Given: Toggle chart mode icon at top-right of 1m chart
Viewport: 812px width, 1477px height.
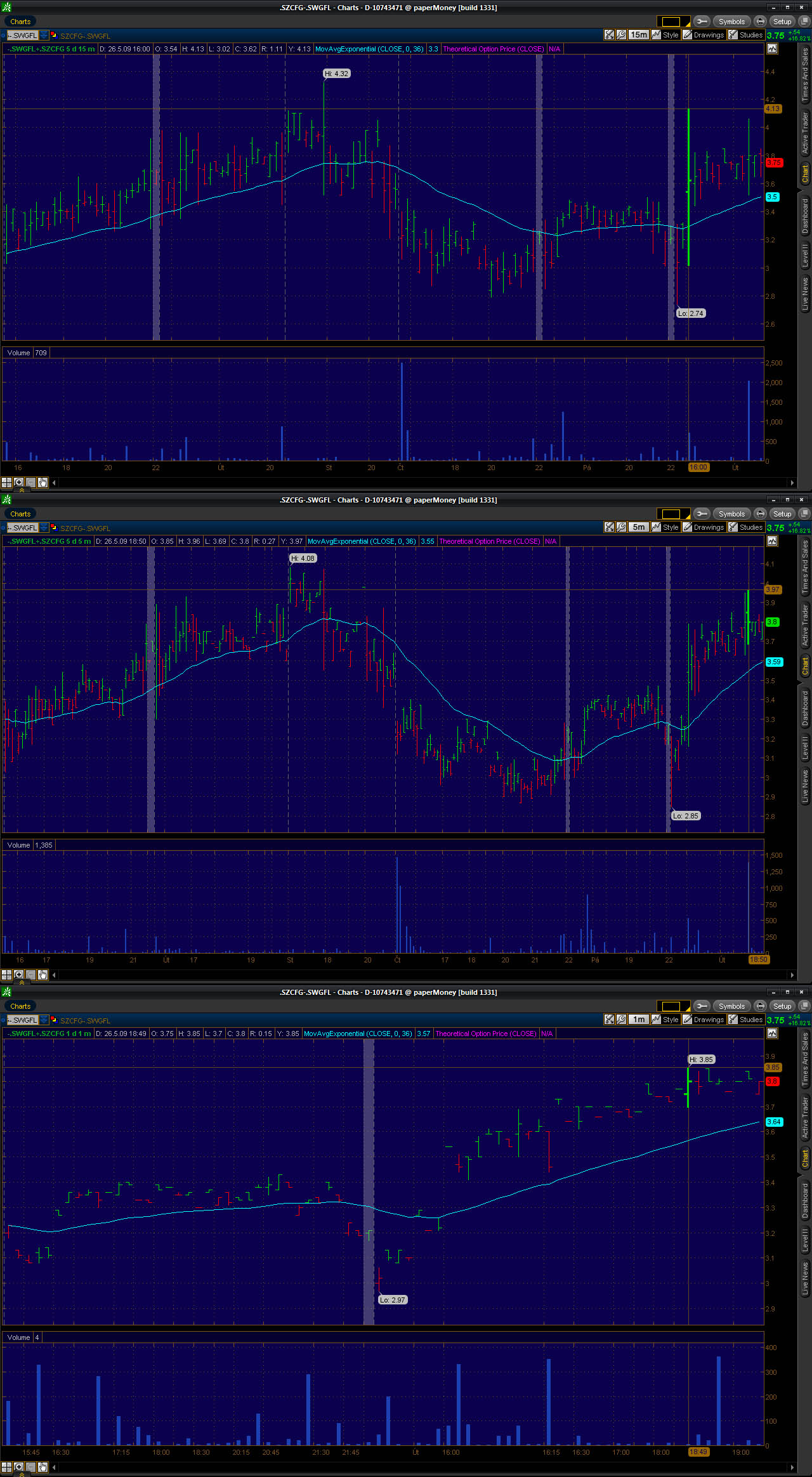Looking at the screenshot, I should click(772, 1033).
